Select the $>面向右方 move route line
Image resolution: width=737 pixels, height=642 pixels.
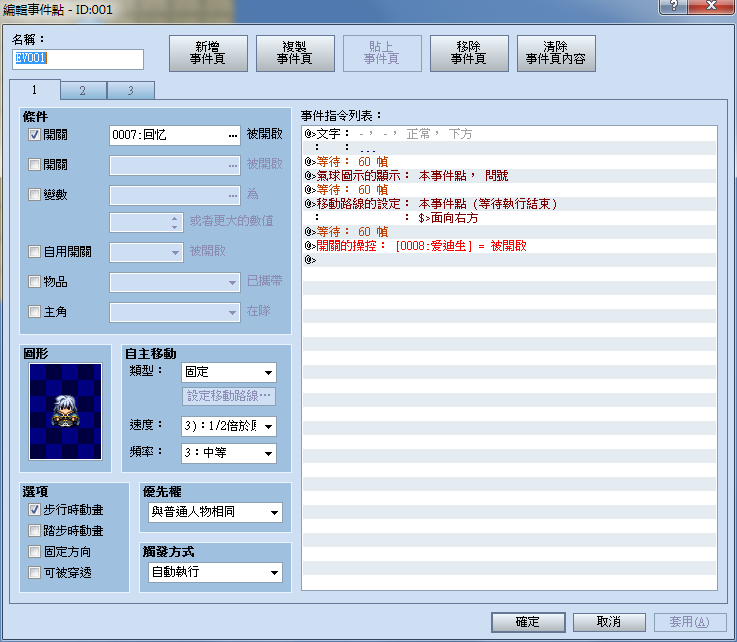click(x=510, y=218)
